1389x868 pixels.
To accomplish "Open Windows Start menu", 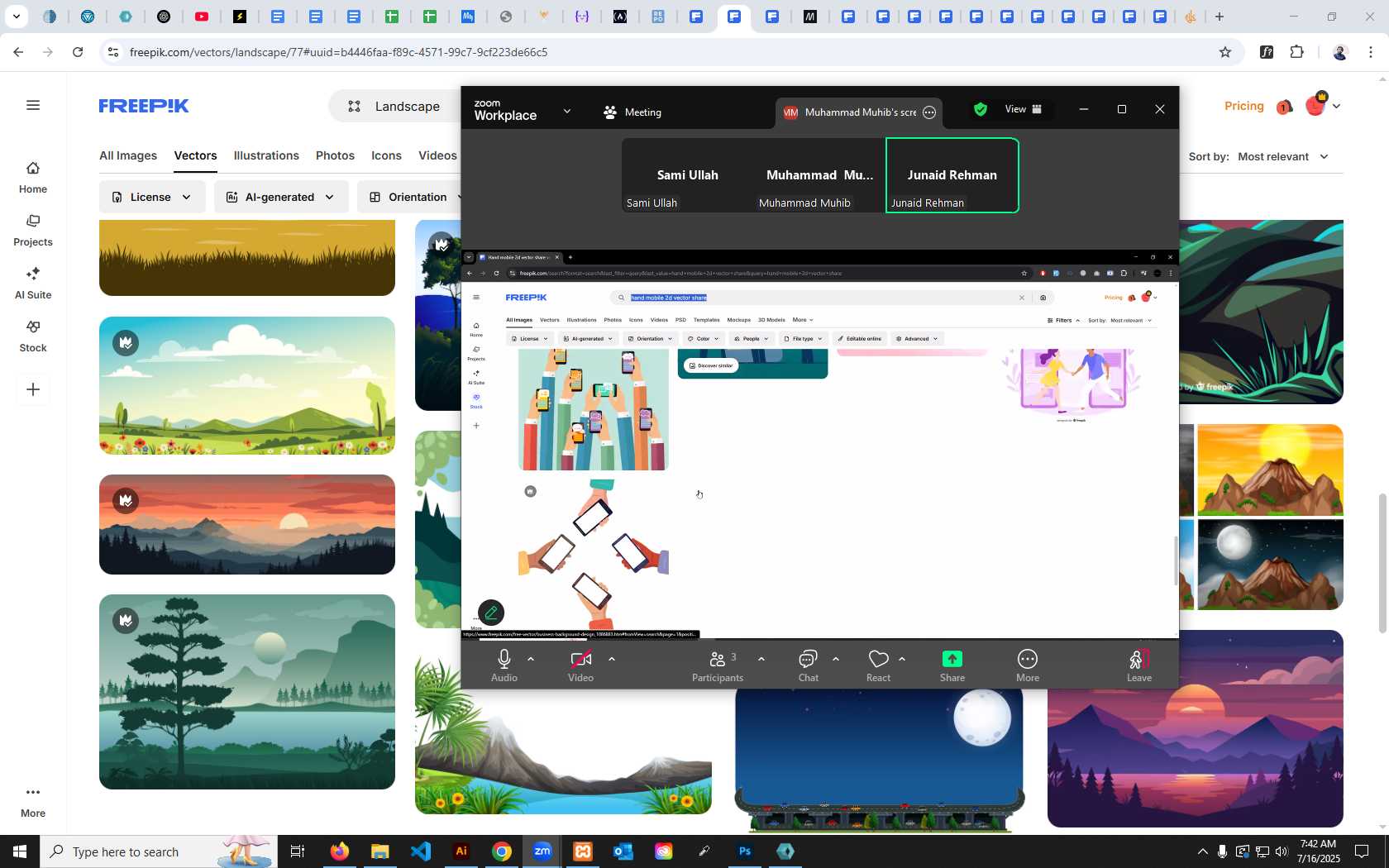I will coord(20,851).
